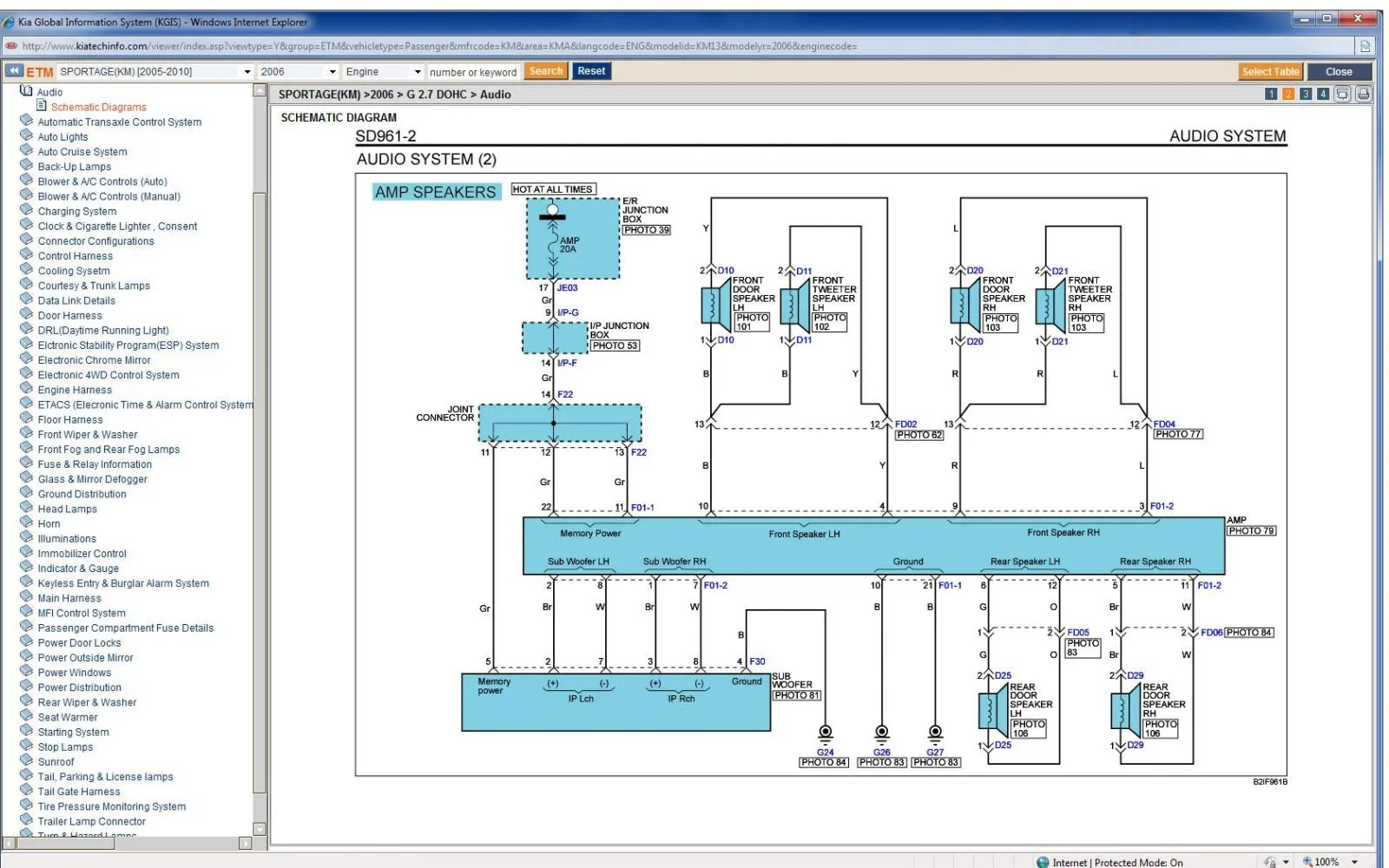Viewport: 1389px width, 868px height.
Task: Open Ground Distribution item
Action: click(82, 493)
